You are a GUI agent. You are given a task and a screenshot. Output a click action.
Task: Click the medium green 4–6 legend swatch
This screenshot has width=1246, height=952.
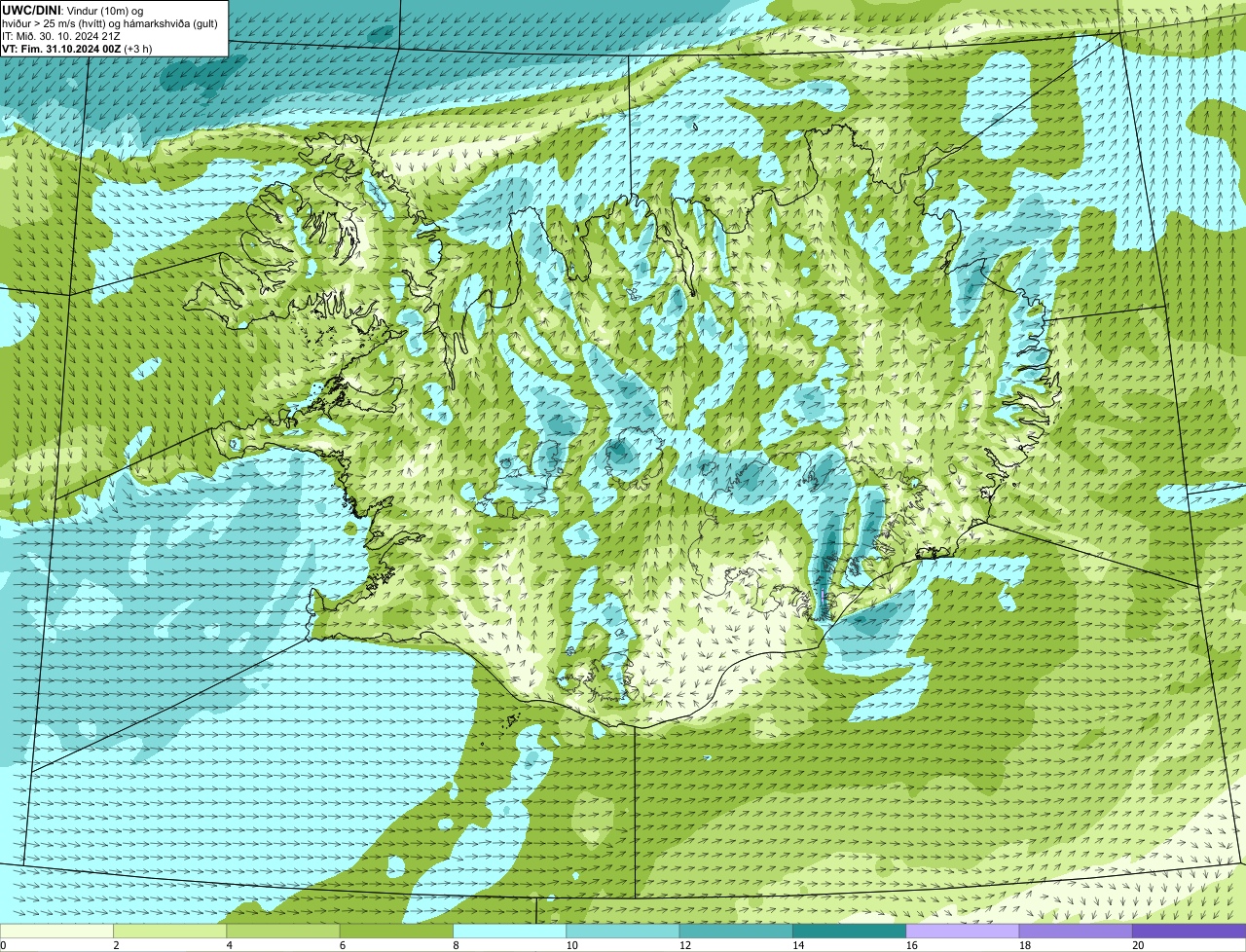click(283, 932)
